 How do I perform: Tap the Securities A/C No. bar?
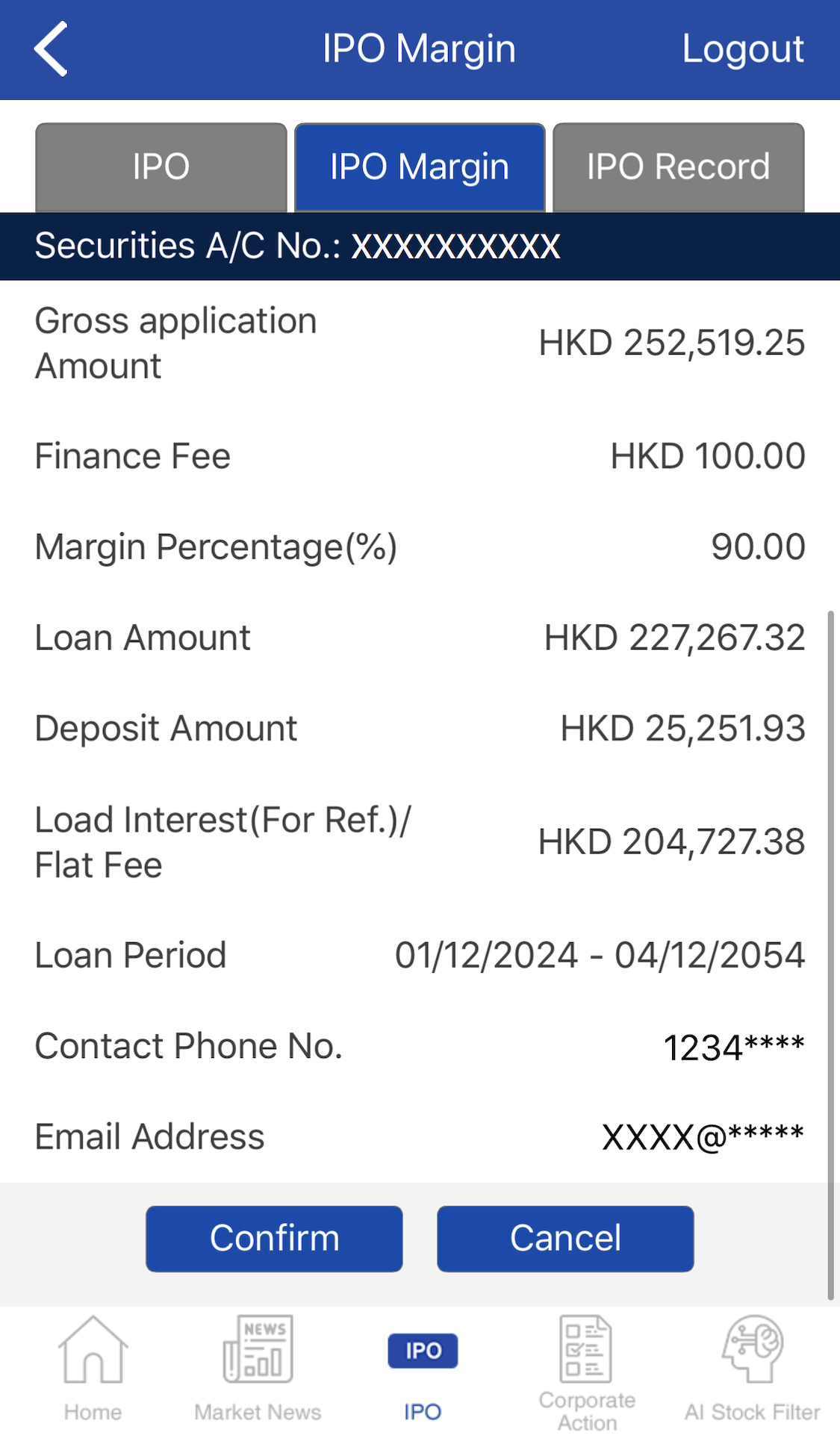(x=420, y=246)
